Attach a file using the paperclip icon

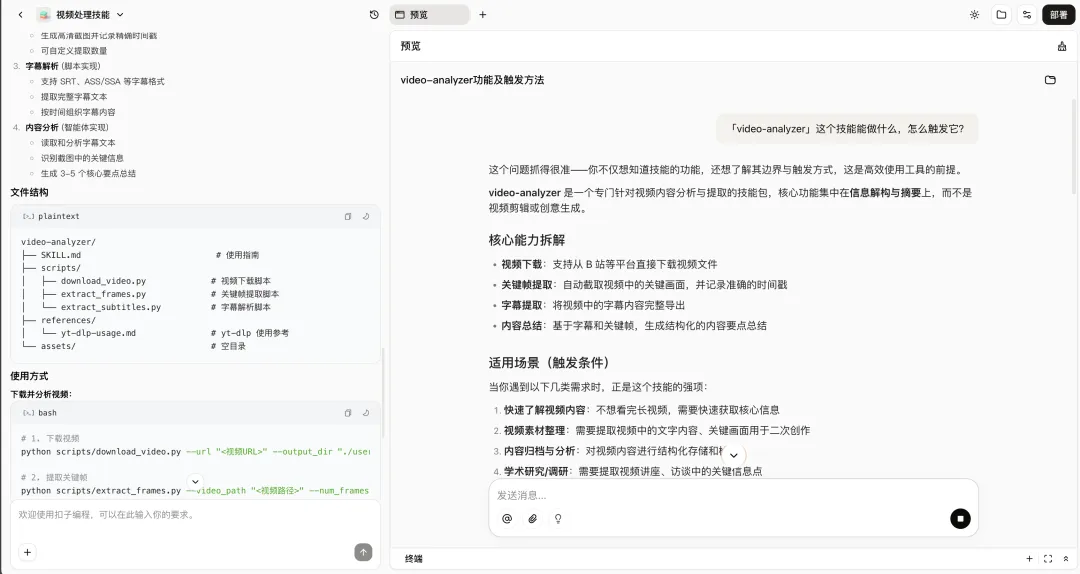533,519
